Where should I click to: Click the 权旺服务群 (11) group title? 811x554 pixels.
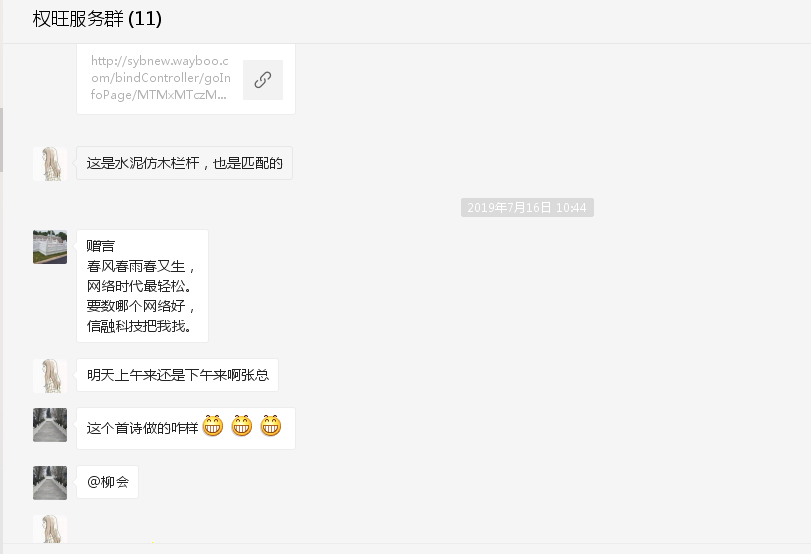point(97,19)
